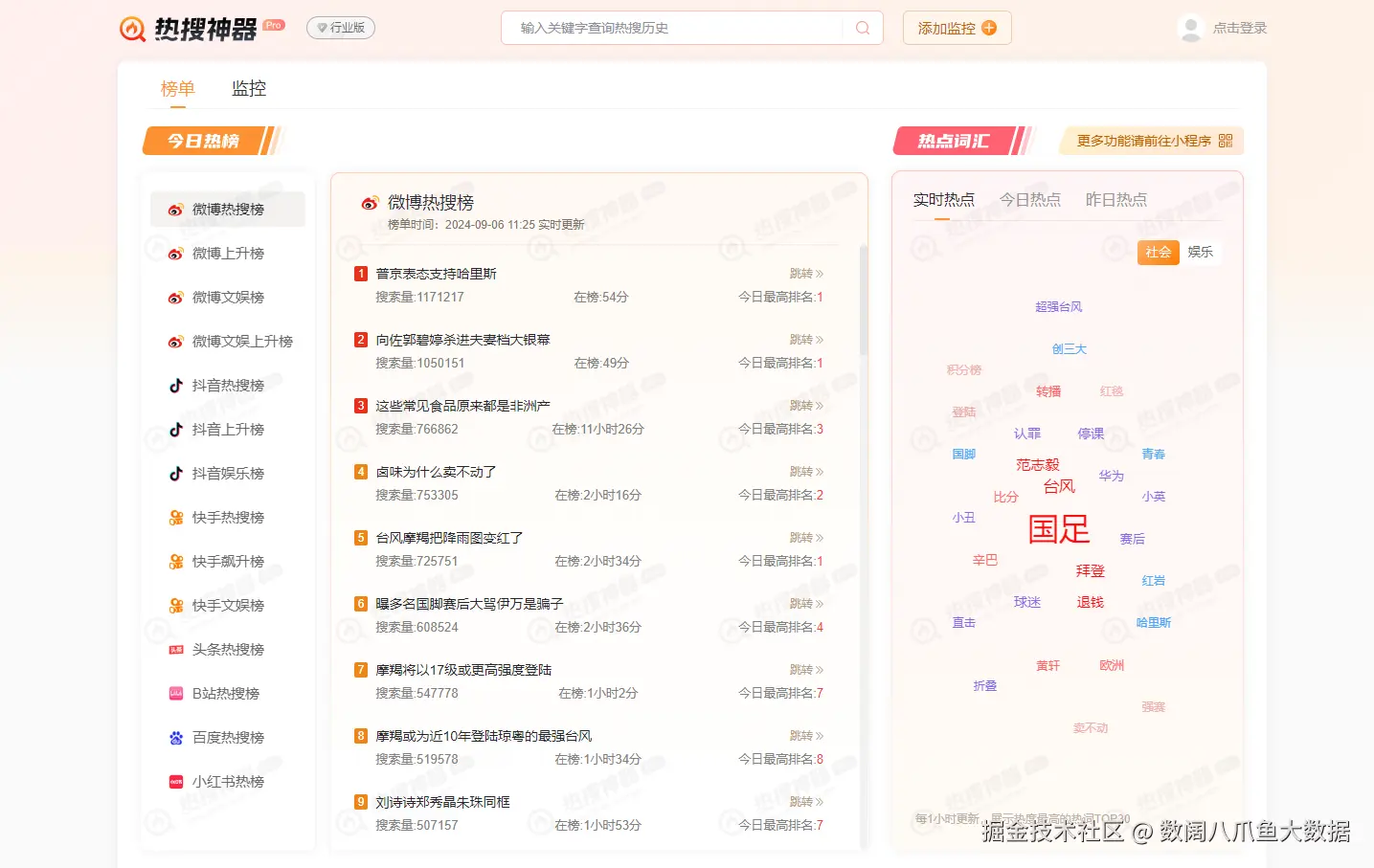Image resolution: width=1374 pixels, height=868 pixels.
Task: Click 跳转 for 这些常见食品原来都是非洲产
Action: click(806, 406)
